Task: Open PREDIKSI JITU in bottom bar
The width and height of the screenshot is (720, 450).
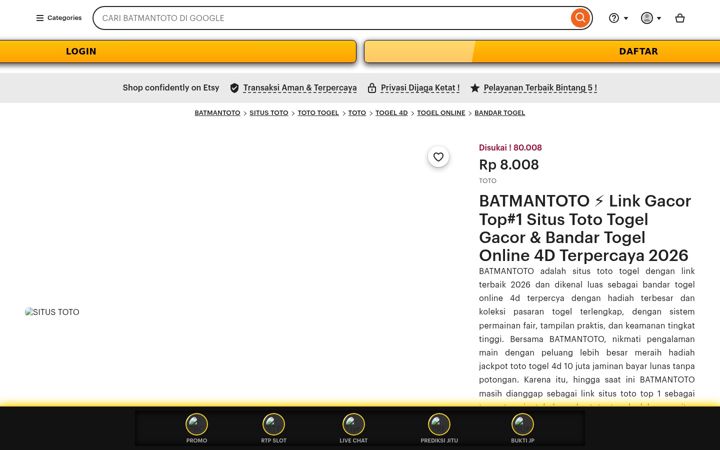Action: (439, 428)
